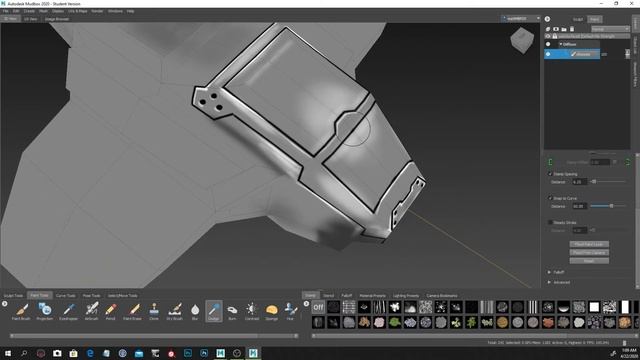
Task: Open taskbar search
Action: click(x=24, y=353)
